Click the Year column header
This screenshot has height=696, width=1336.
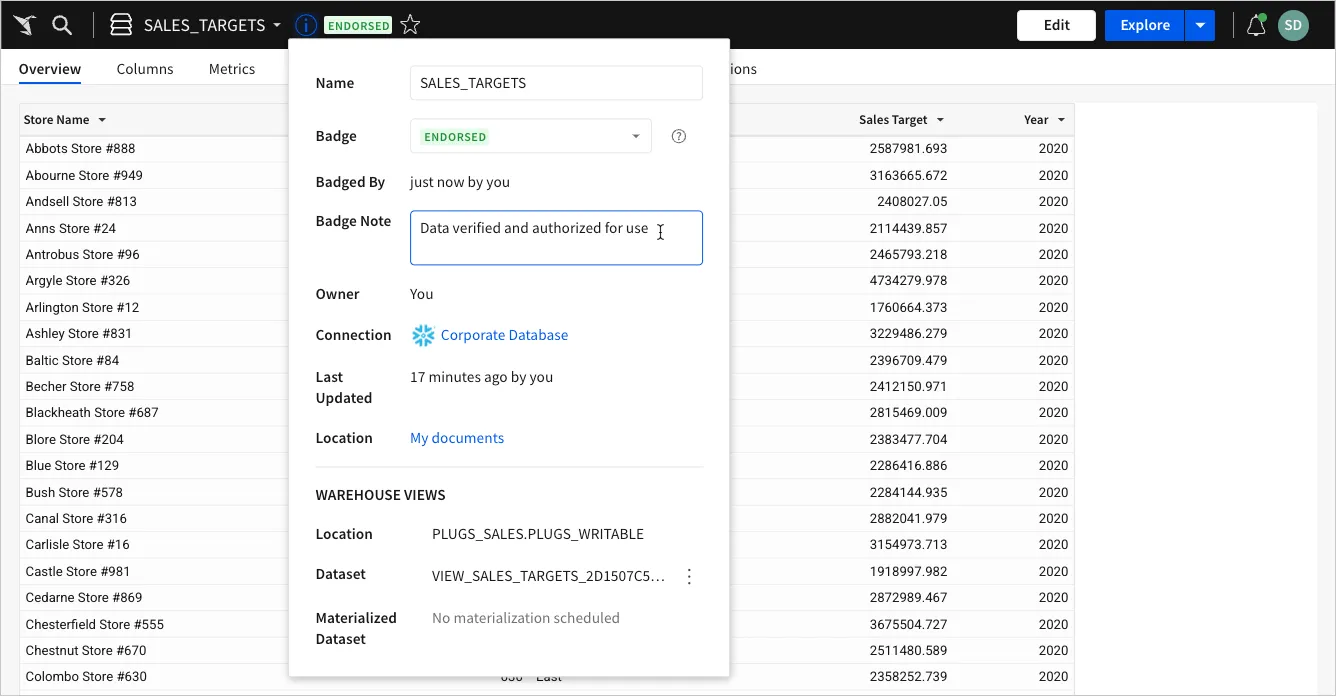1036,120
